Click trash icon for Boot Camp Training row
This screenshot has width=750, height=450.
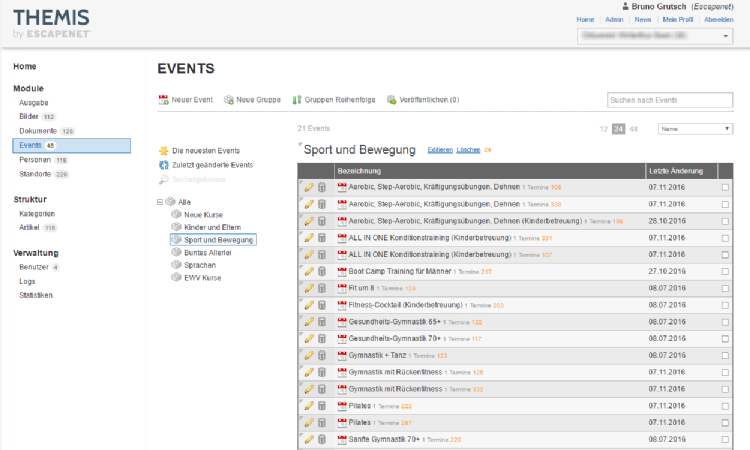tap(322, 271)
